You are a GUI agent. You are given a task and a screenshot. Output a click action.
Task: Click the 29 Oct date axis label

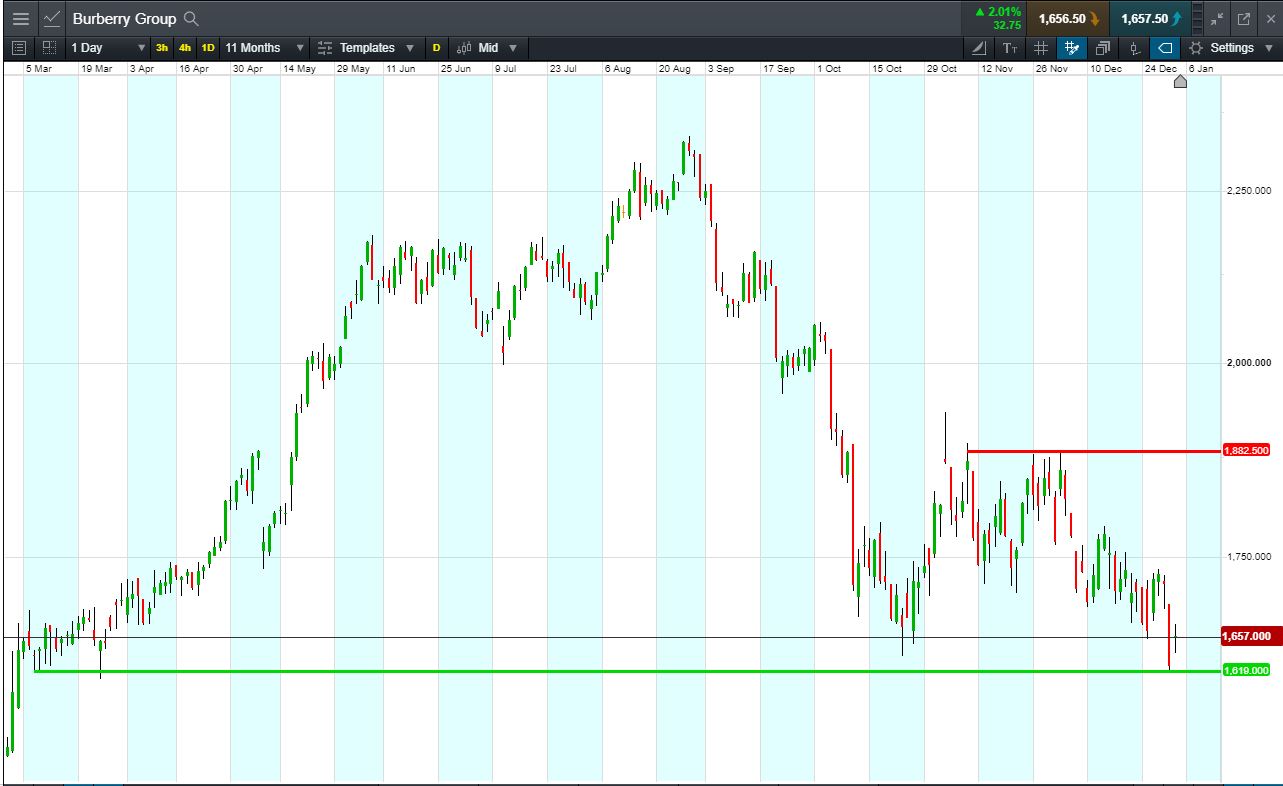(942, 69)
